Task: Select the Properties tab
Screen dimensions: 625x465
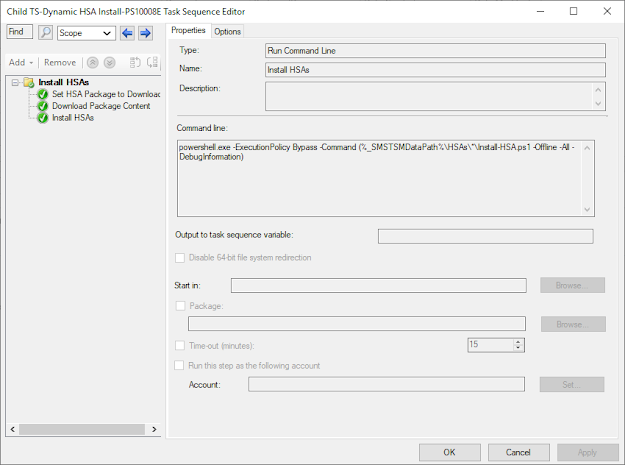Action: click(188, 30)
